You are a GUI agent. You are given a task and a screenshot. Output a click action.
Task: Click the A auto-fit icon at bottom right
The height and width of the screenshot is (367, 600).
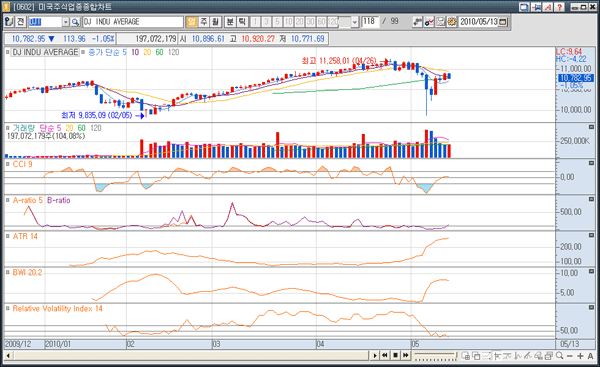(x=590, y=356)
